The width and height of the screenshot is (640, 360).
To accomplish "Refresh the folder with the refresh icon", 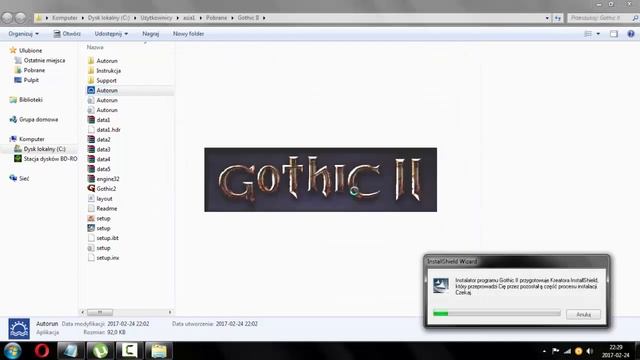I will point(558,18).
